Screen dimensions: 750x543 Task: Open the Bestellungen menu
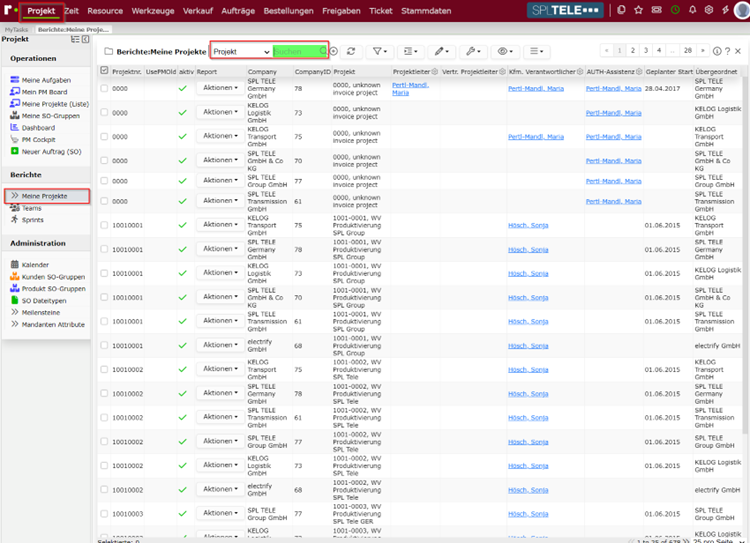(x=288, y=11)
